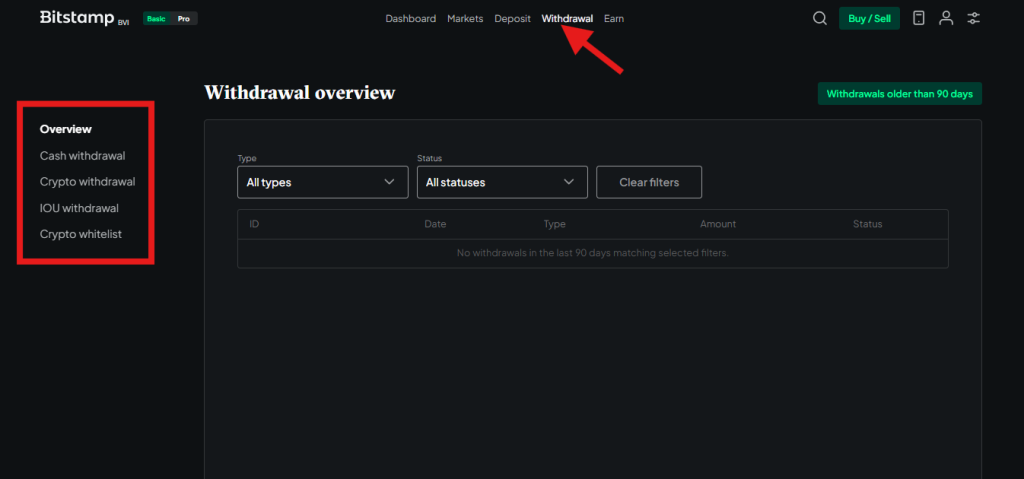Open the settings sliders icon
The height and width of the screenshot is (479, 1024).
(x=974, y=18)
